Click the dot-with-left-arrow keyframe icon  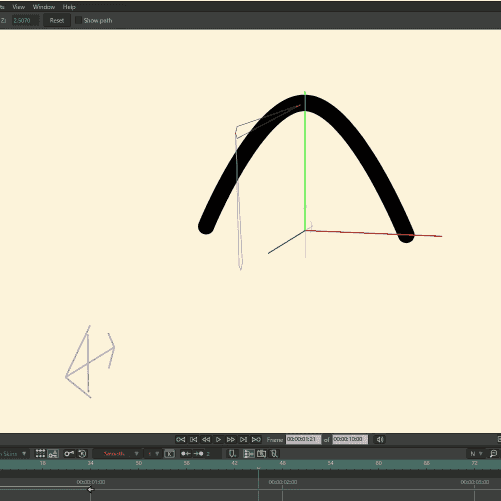(185, 454)
